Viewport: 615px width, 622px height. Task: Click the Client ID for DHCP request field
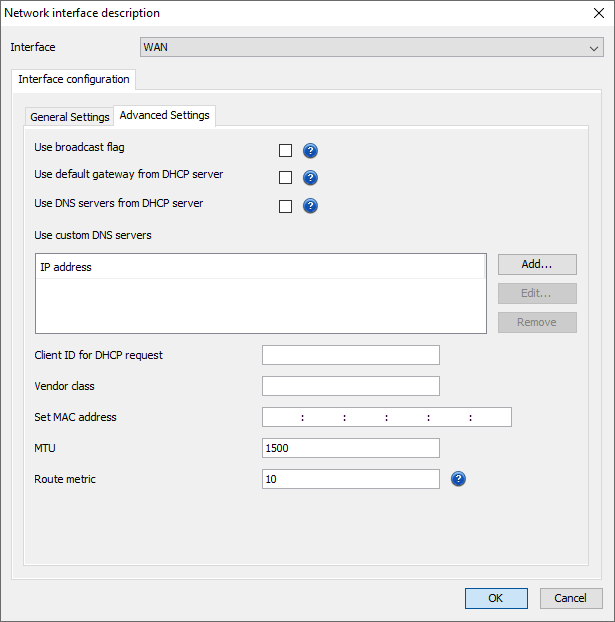point(350,355)
